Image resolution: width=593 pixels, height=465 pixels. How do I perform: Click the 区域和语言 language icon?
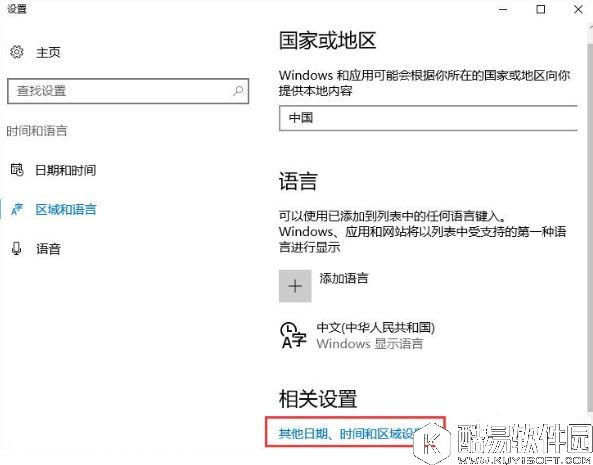point(17,209)
